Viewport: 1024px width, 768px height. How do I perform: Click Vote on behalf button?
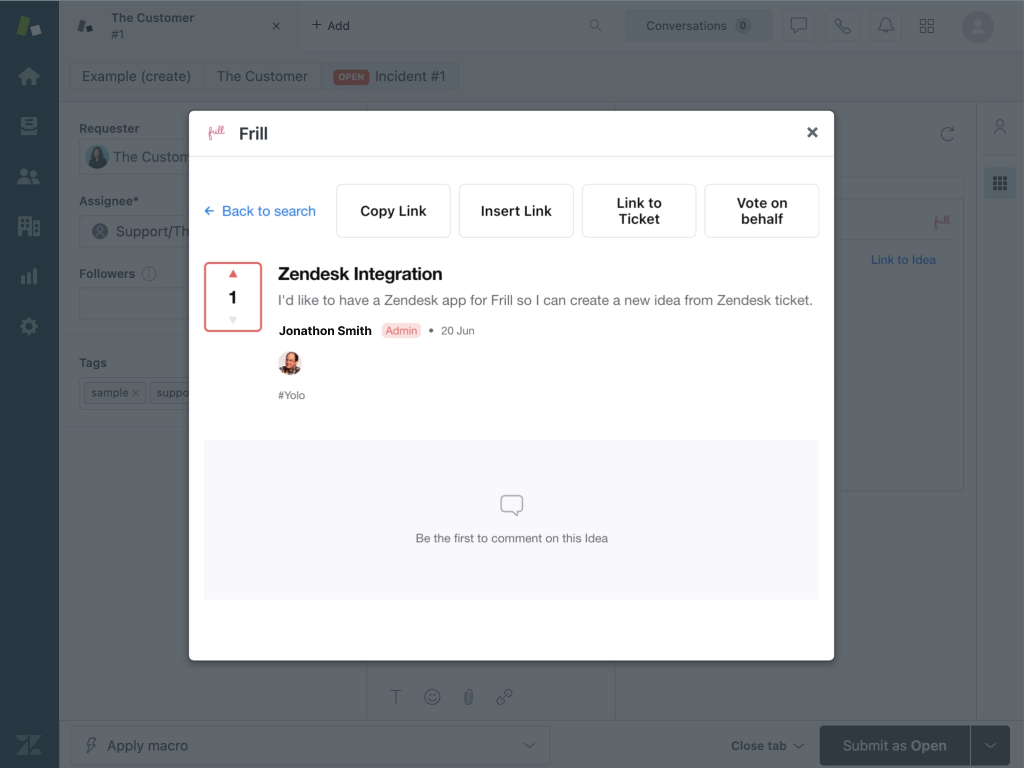pyautogui.click(x=761, y=211)
